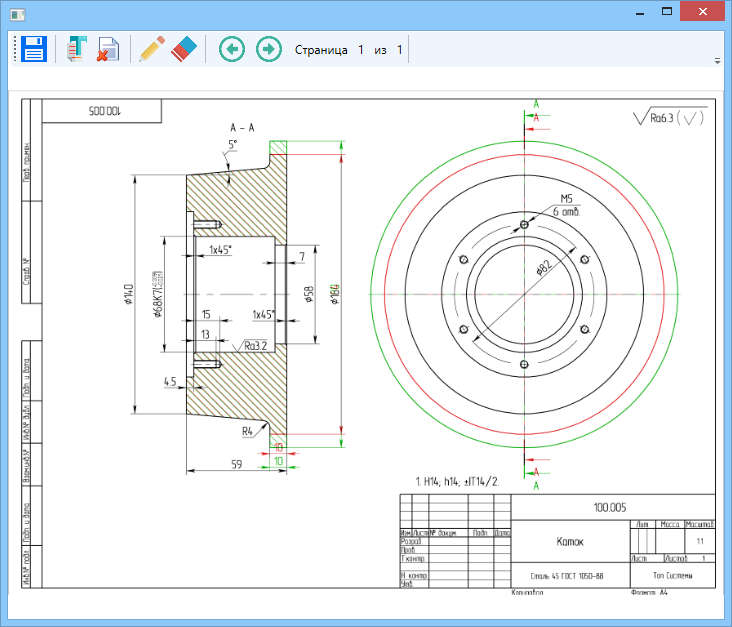Click the 'ø68K7' bore dimension

click(158, 294)
